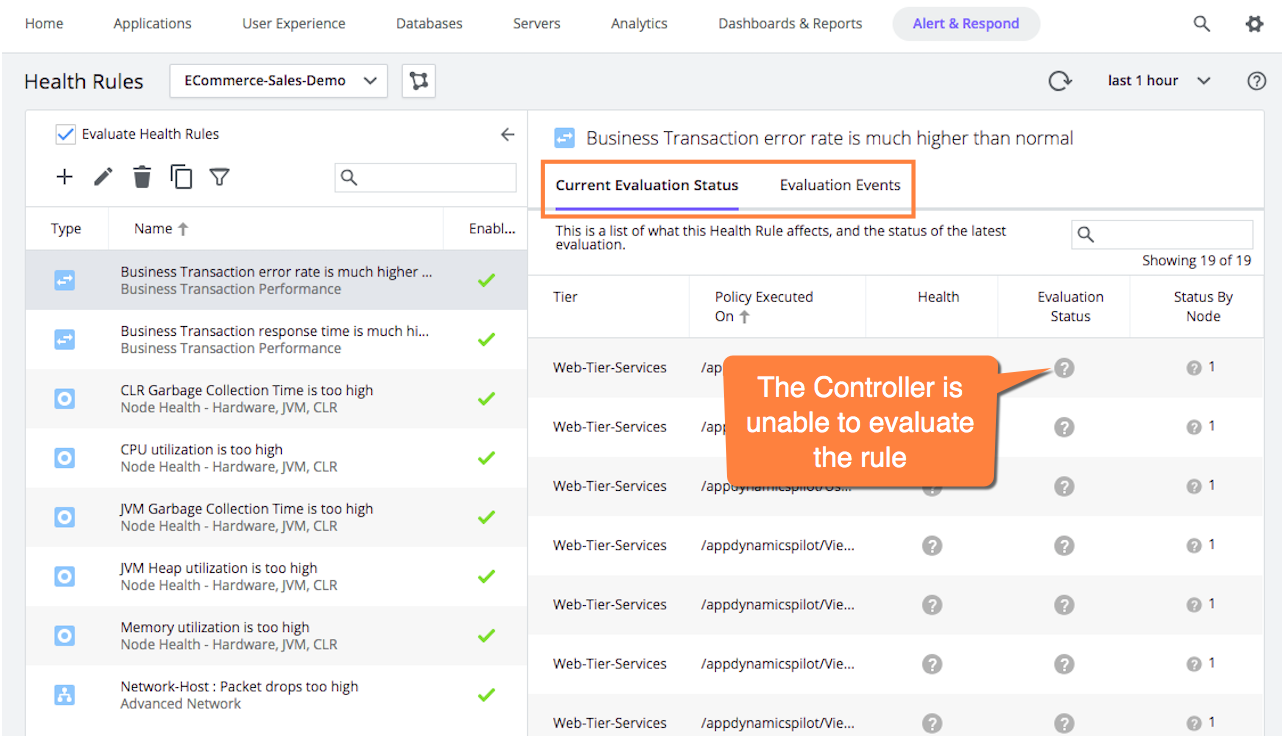Select Business Transaction response time rule
1282x737 pixels.
[x=276, y=339]
